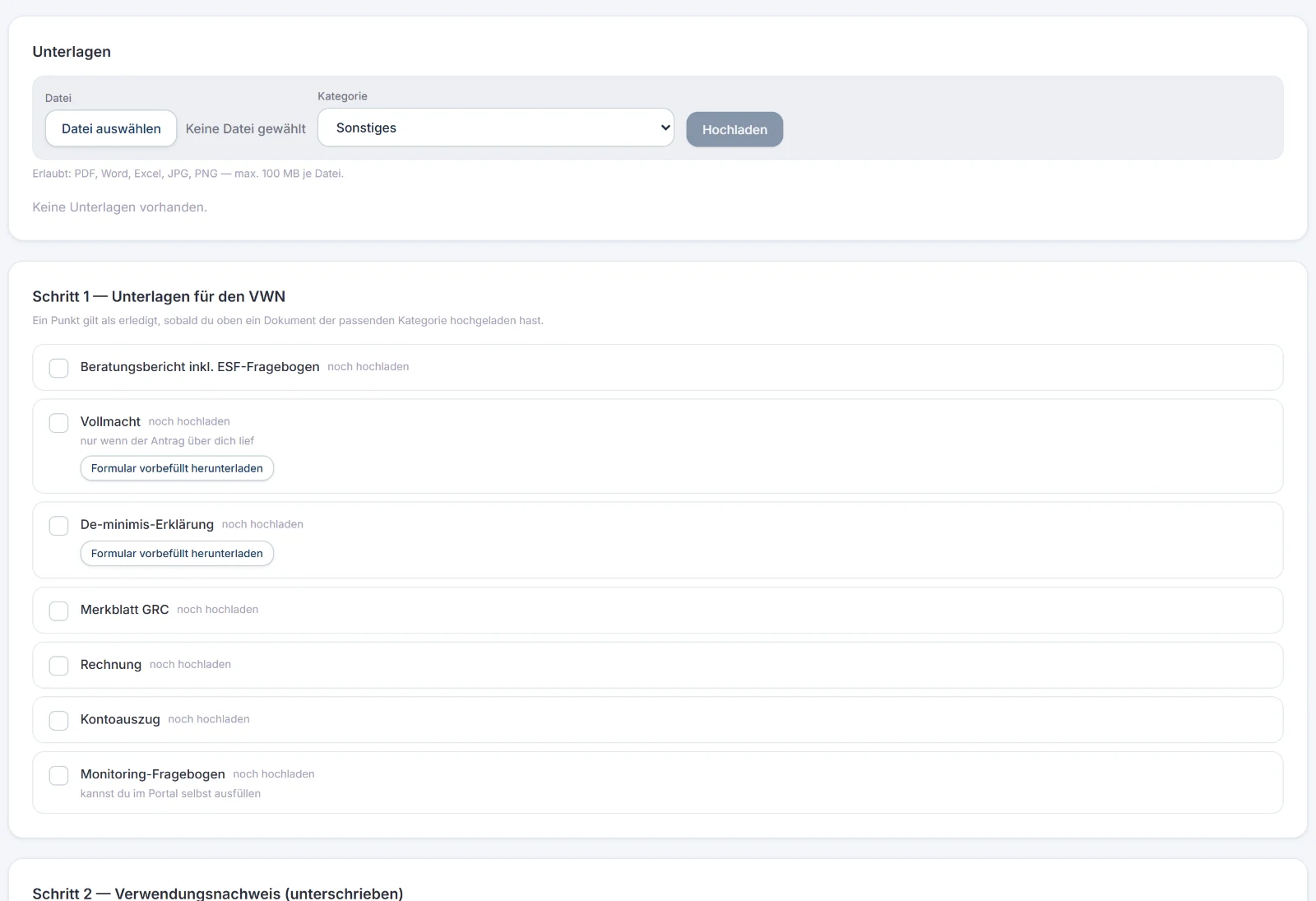The width and height of the screenshot is (1316, 901).
Task: Click 'noch hochladen' next to Kontoauszug
Action: [209, 719]
